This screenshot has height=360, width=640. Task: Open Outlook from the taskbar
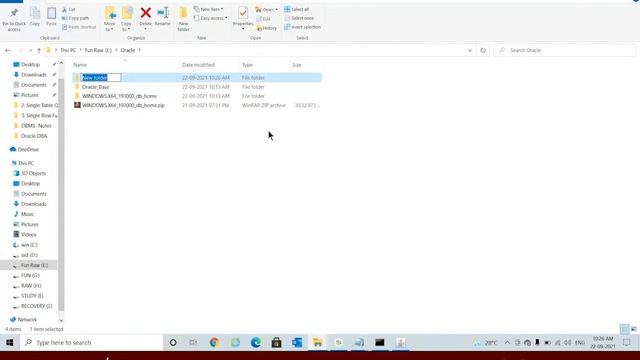tap(297, 342)
